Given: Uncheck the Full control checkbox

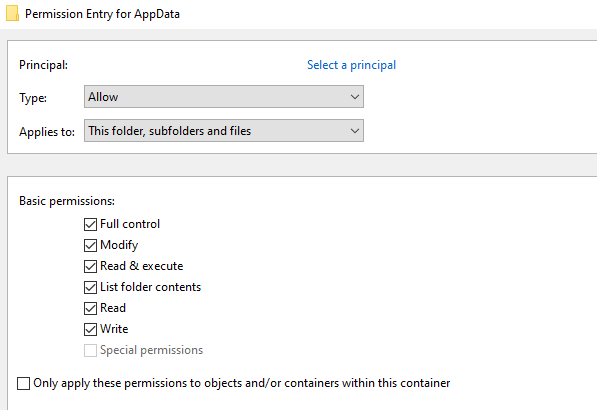Looking at the screenshot, I should pyautogui.click(x=91, y=224).
